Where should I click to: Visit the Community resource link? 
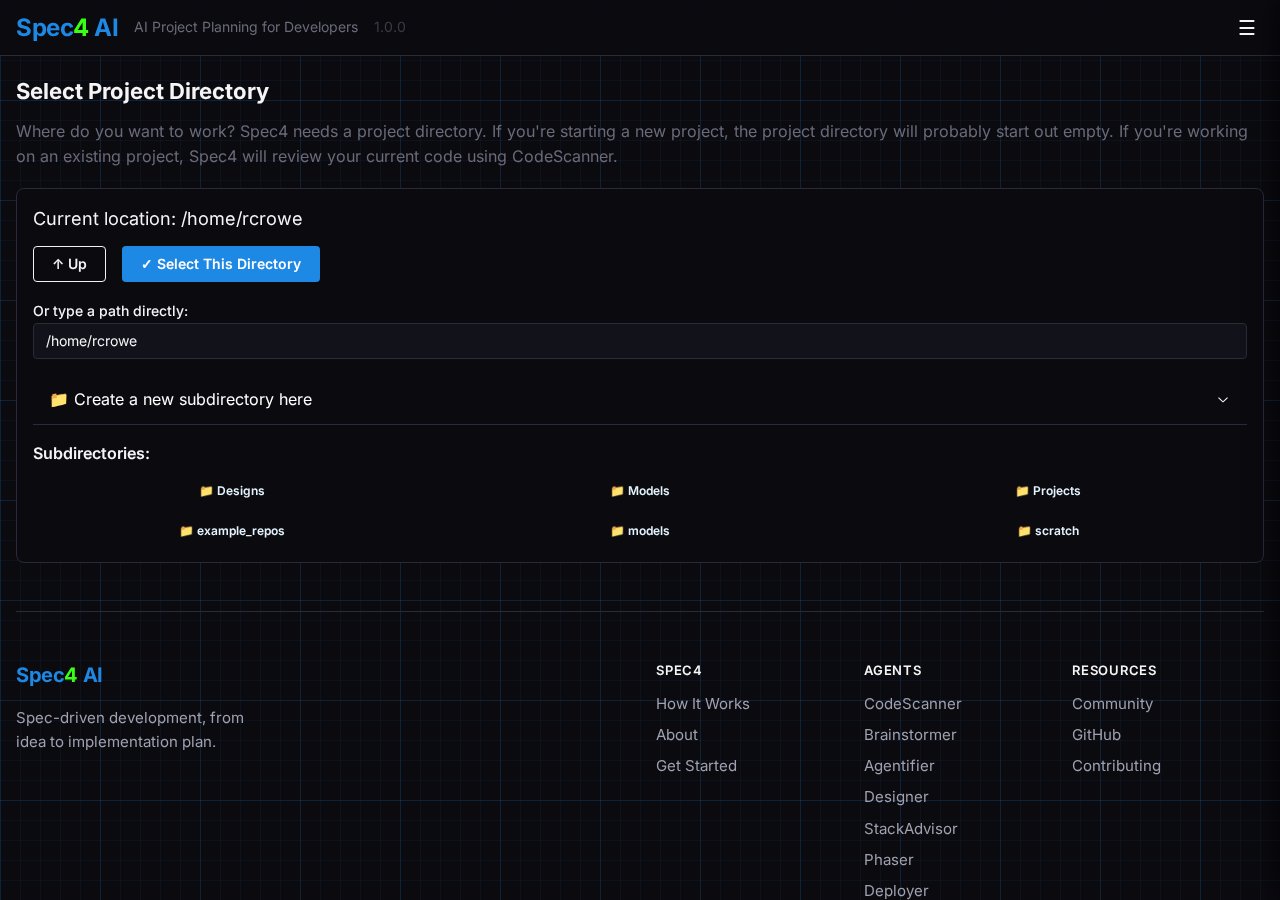tap(1112, 704)
